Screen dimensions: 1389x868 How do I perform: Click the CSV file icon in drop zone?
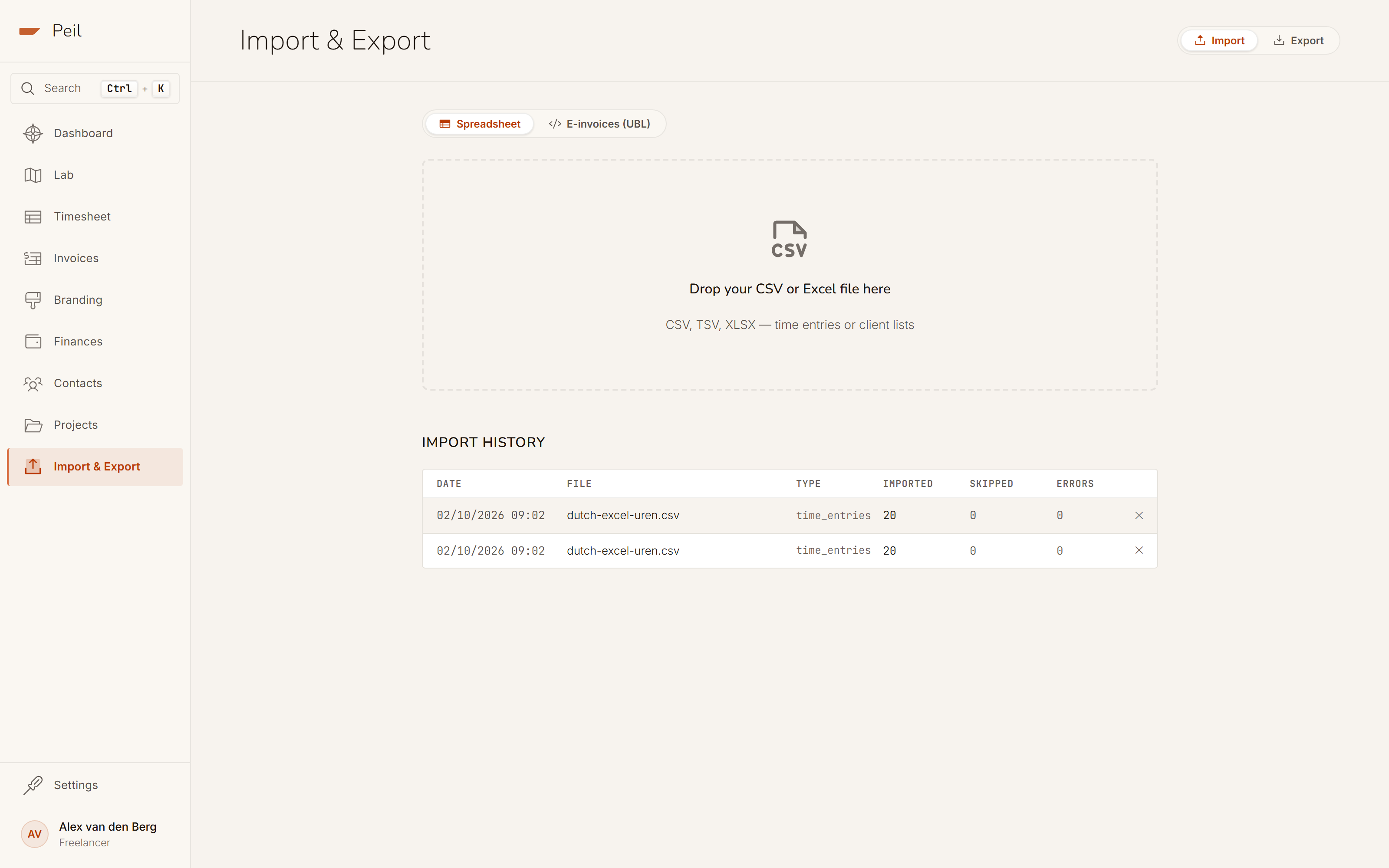[789, 239]
